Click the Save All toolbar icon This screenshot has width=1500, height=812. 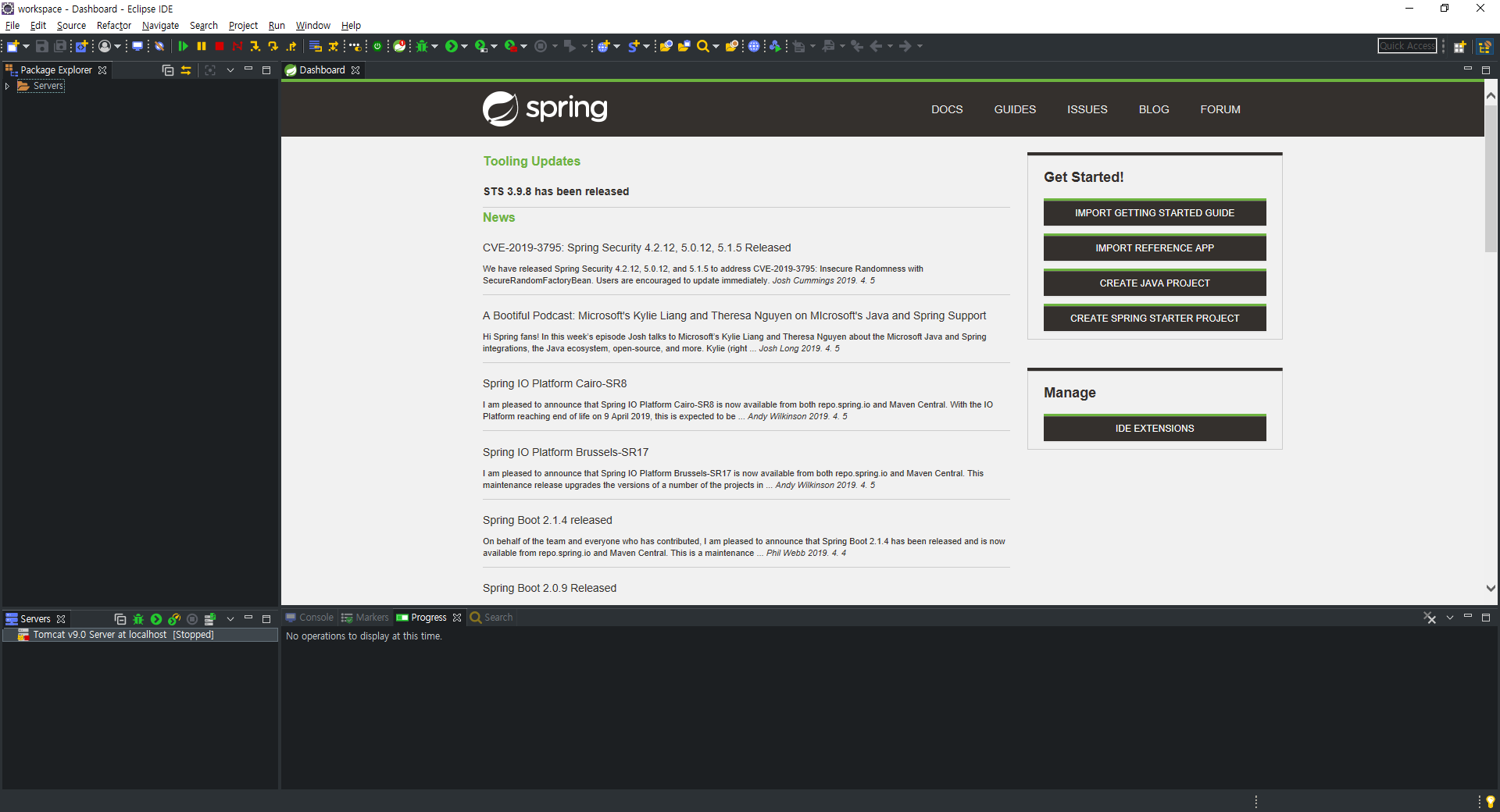click(x=60, y=46)
